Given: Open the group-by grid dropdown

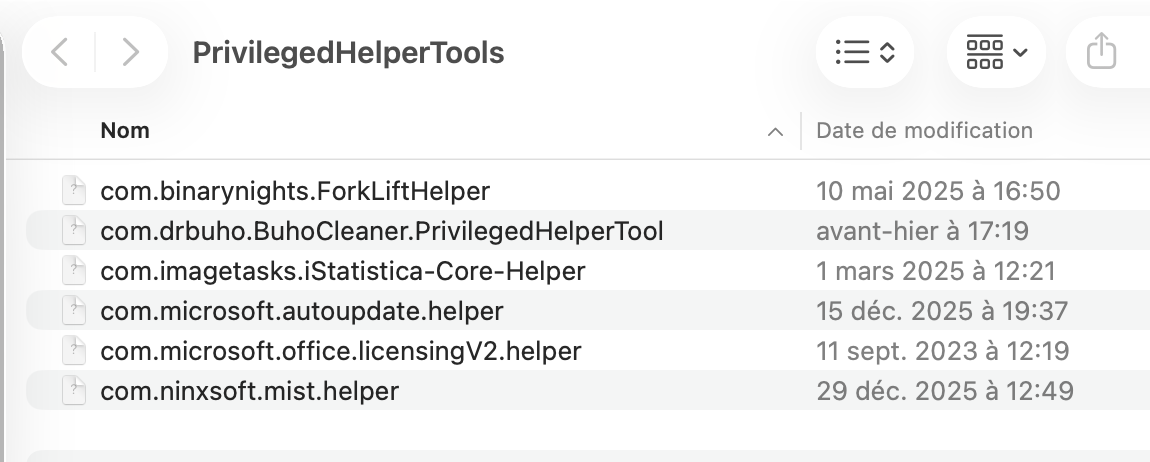Looking at the screenshot, I should pyautogui.click(x=996, y=53).
